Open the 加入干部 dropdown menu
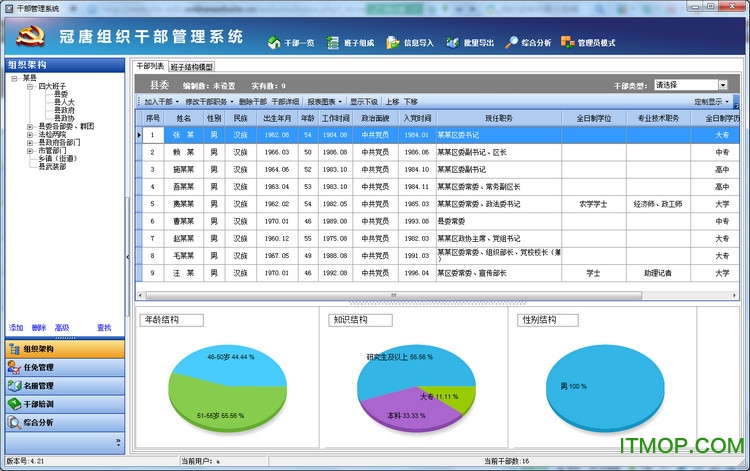The width and height of the screenshot is (750, 471). (161, 102)
